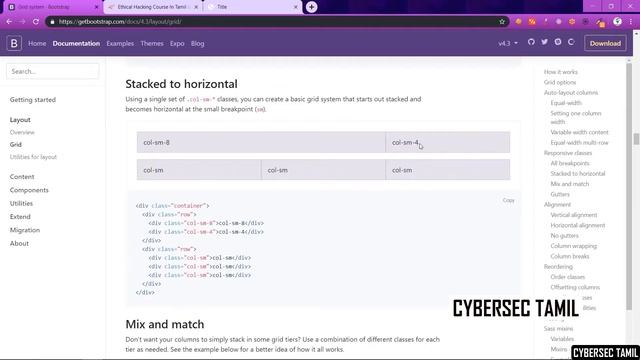
Task: Click the Download button
Action: click(605, 43)
